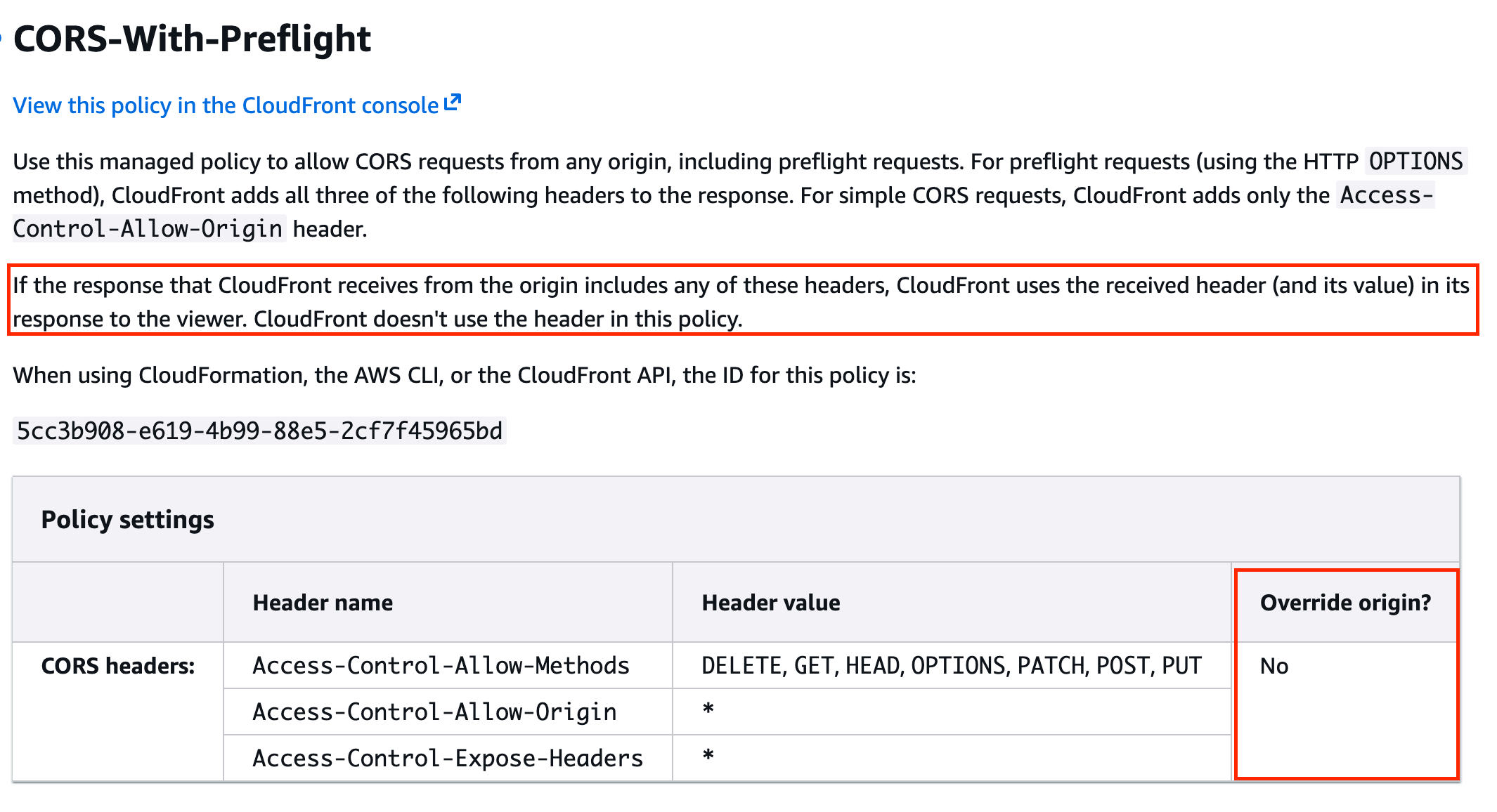The height and width of the screenshot is (812, 1497).
Task: Click the external link icon beside CloudFront console
Action: (x=453, y=103)
